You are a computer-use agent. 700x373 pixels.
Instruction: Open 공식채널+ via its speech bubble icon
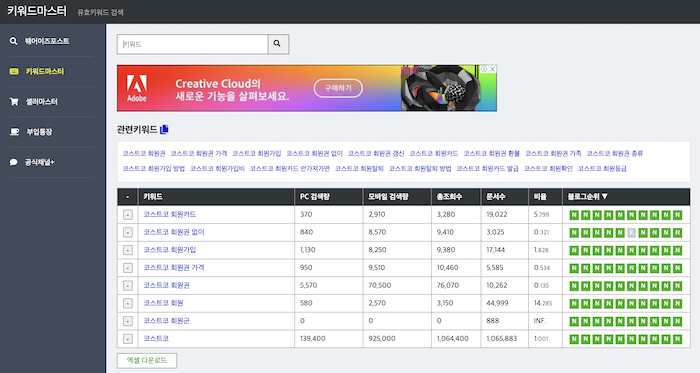point(13,162)
